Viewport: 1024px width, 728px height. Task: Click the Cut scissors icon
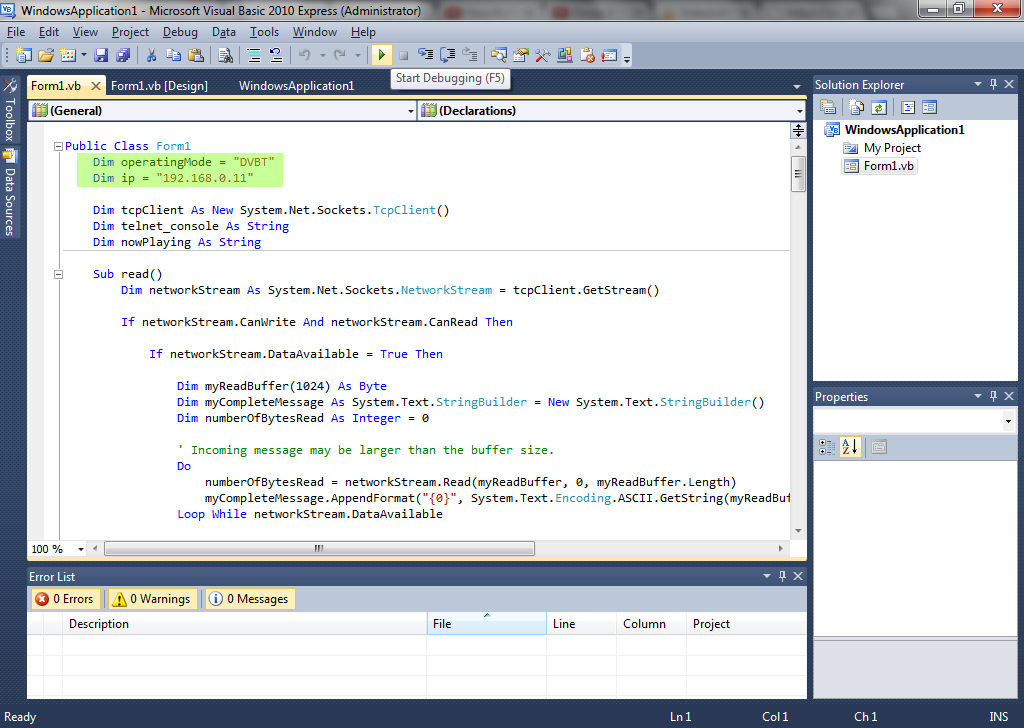(x=152, y=55)
